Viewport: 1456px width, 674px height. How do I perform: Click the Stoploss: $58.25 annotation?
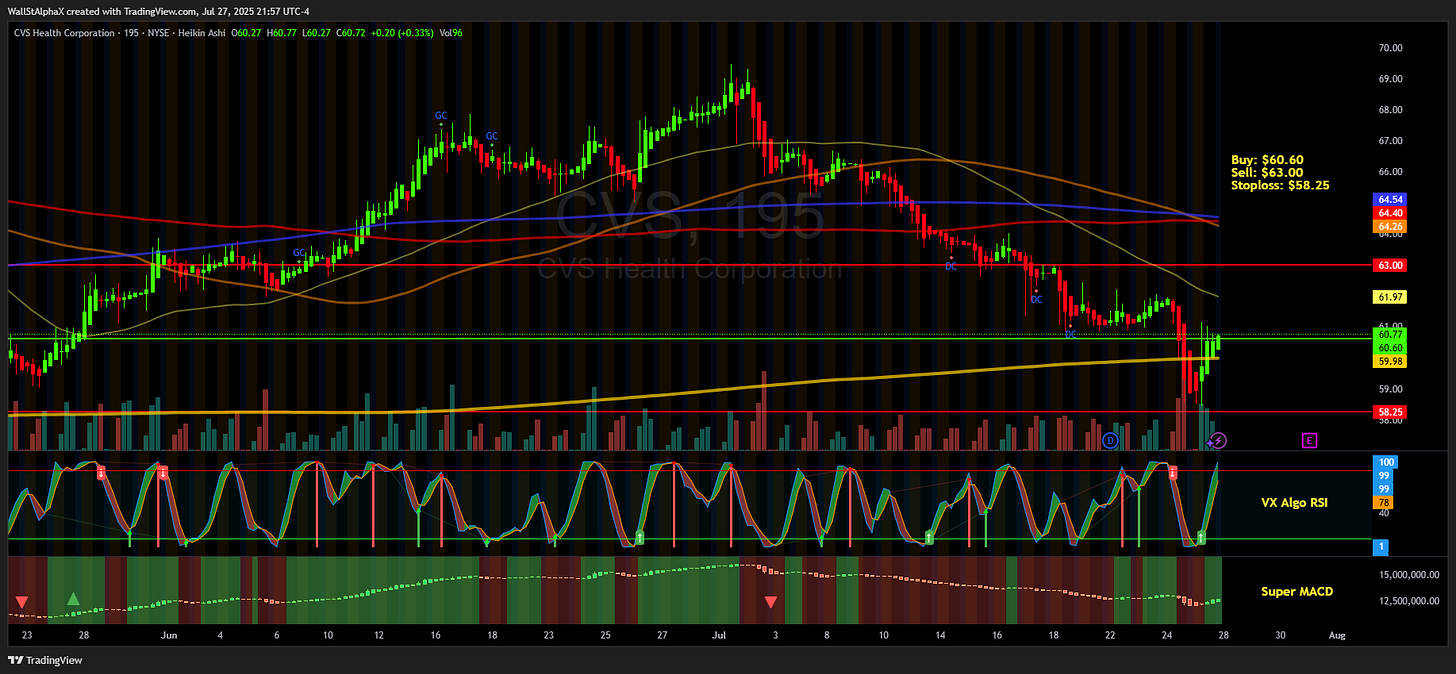pyautogui.click(x=1280, y=186)
